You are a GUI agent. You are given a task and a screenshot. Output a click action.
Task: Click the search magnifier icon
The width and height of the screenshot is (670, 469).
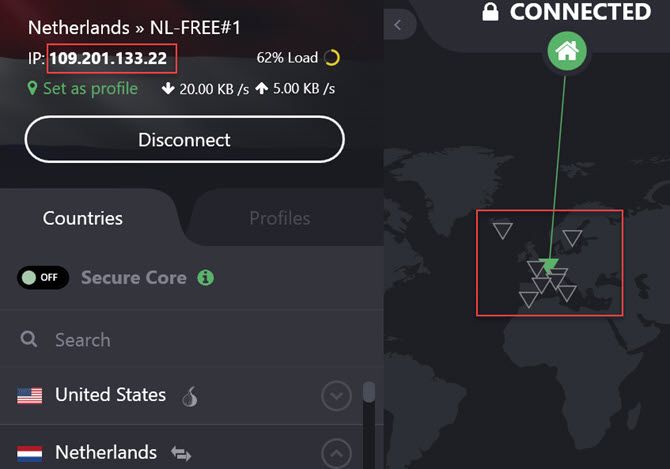pyautogui.click(x=29, y=339)
